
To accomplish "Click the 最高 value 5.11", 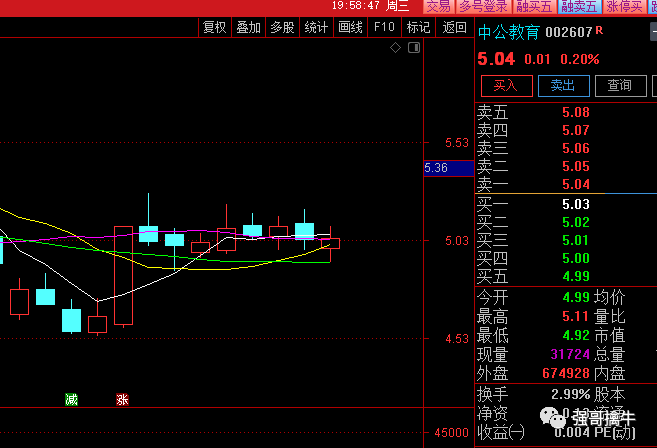I will pyautogui.click(x=576, y=316).
